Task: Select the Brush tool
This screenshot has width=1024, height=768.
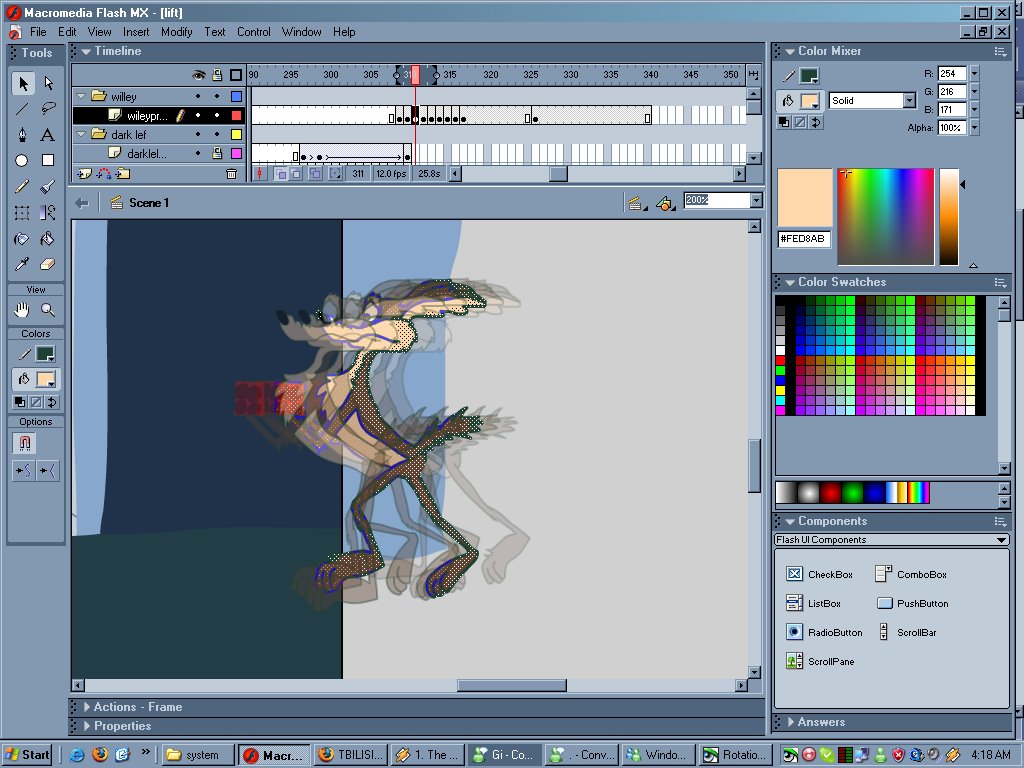Action: tap(48, 187)
